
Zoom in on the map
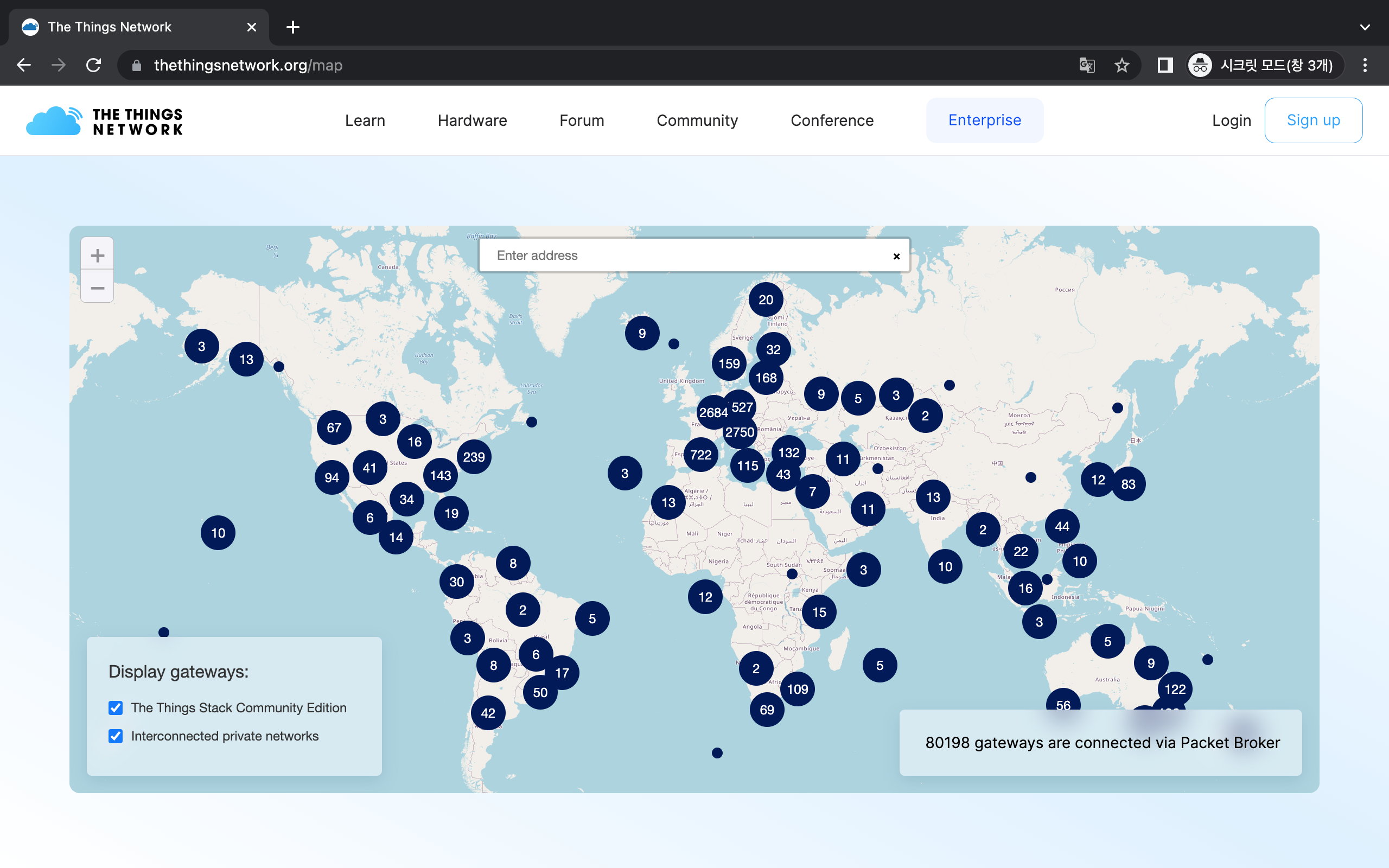pyautogui.click(x=98, y=255)
